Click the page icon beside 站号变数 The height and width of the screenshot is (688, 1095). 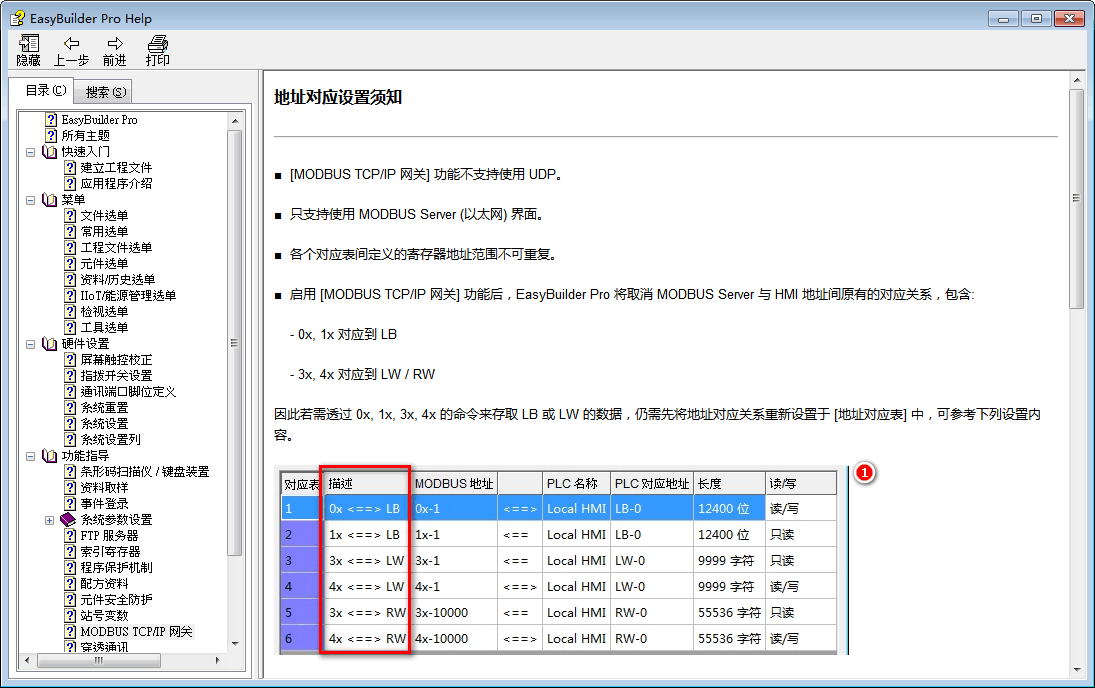(70, 616)
